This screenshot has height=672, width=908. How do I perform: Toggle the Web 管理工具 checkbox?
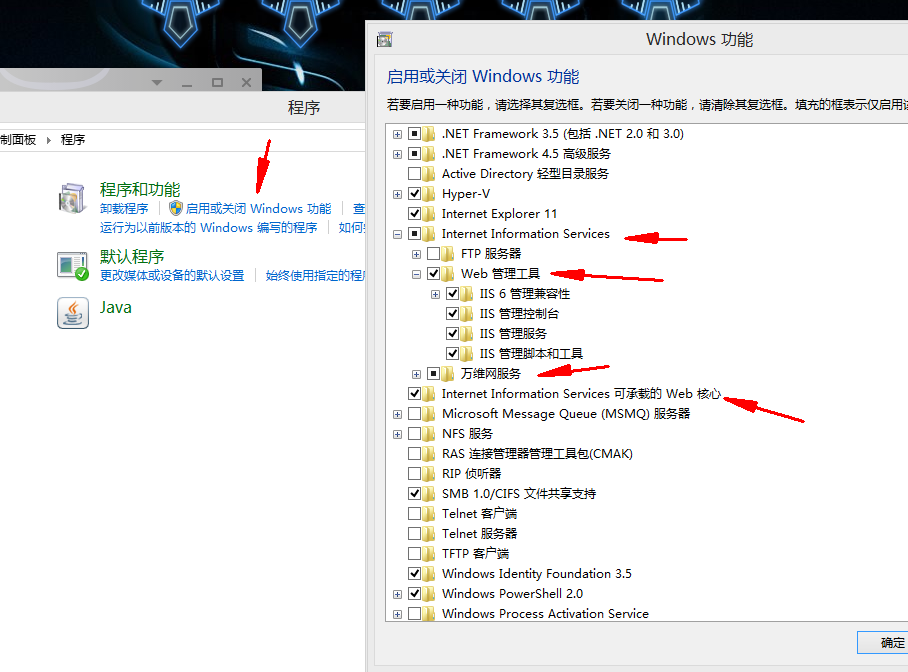(x=433, y=273)
